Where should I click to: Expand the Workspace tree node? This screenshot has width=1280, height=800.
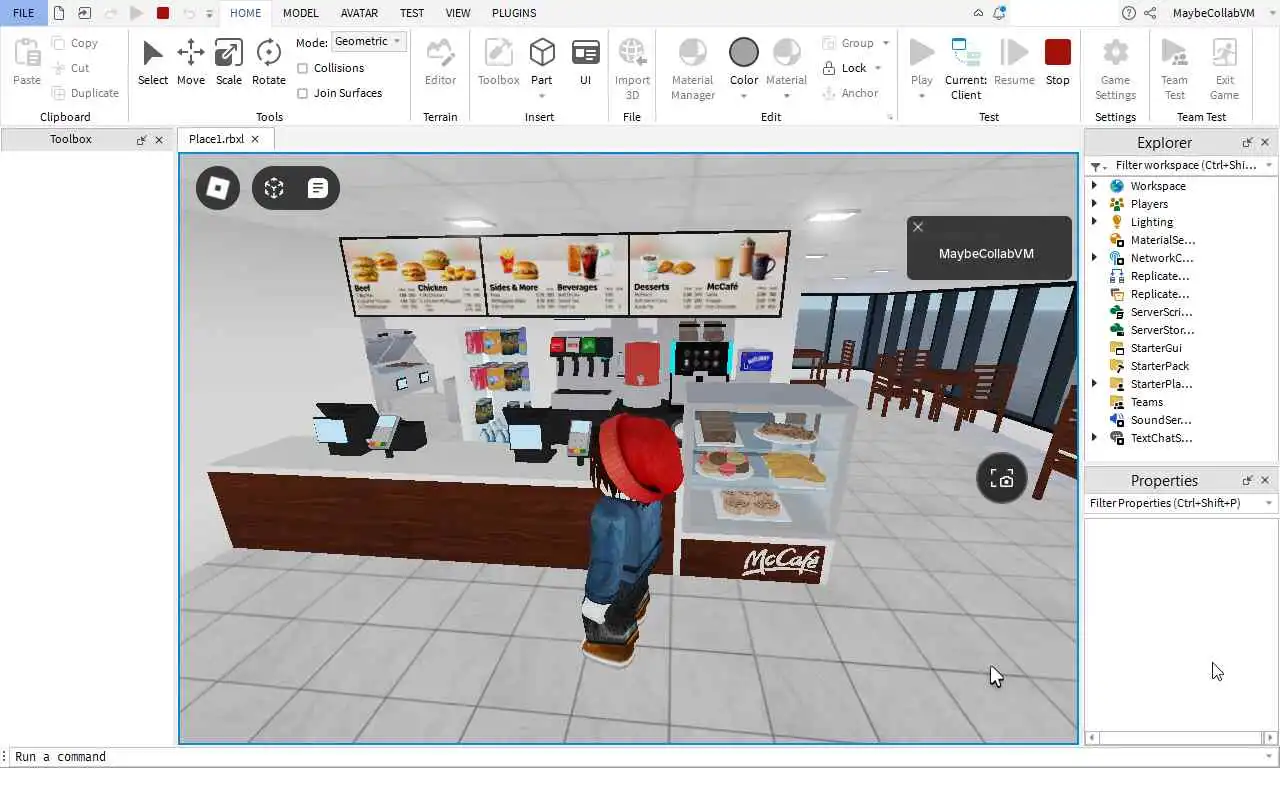point(1094,186)
